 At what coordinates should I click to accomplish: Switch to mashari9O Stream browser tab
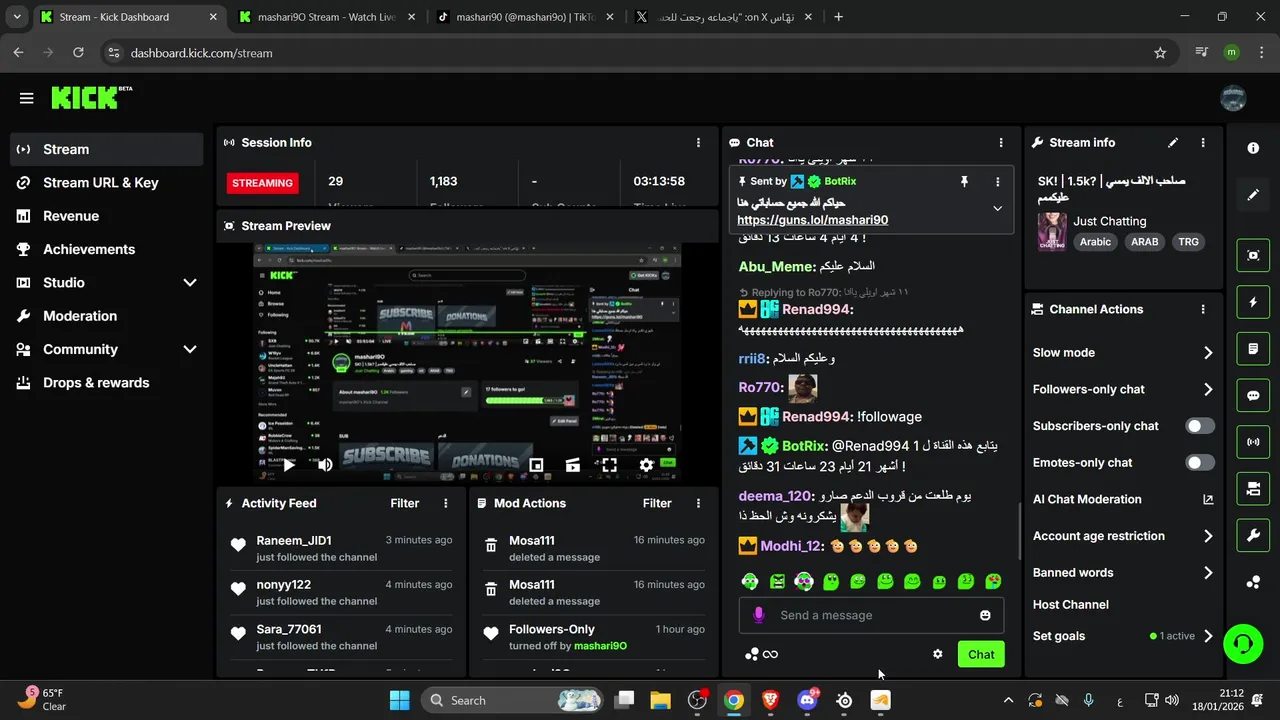[326, 17]
